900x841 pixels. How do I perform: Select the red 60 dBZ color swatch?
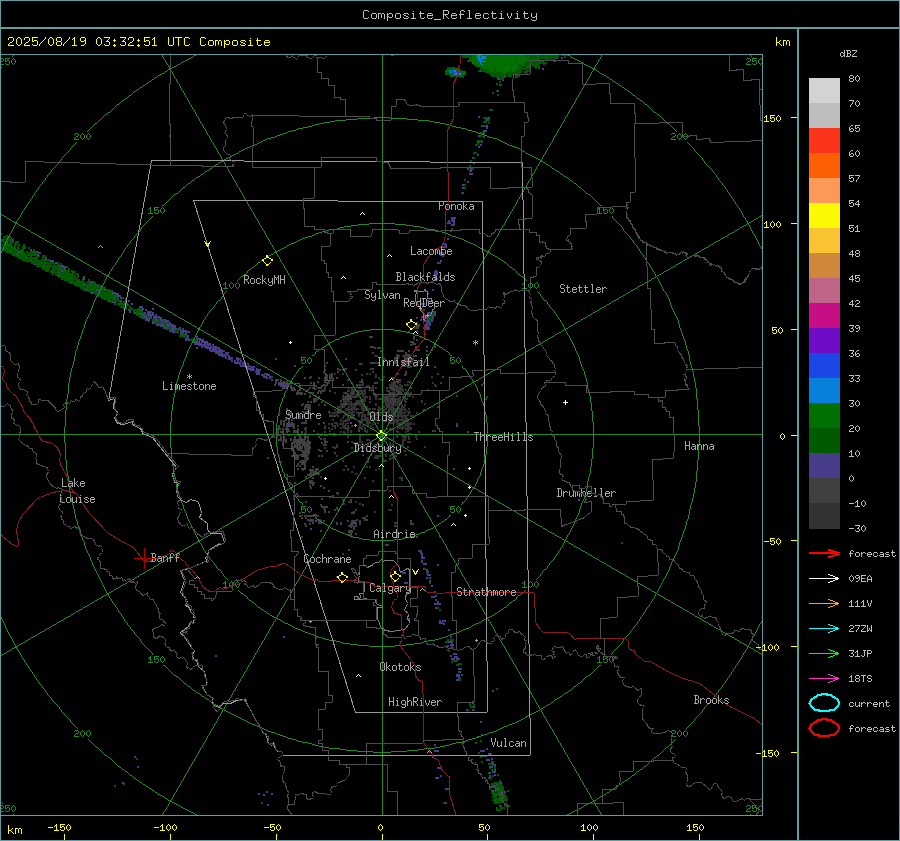(824, 141)
